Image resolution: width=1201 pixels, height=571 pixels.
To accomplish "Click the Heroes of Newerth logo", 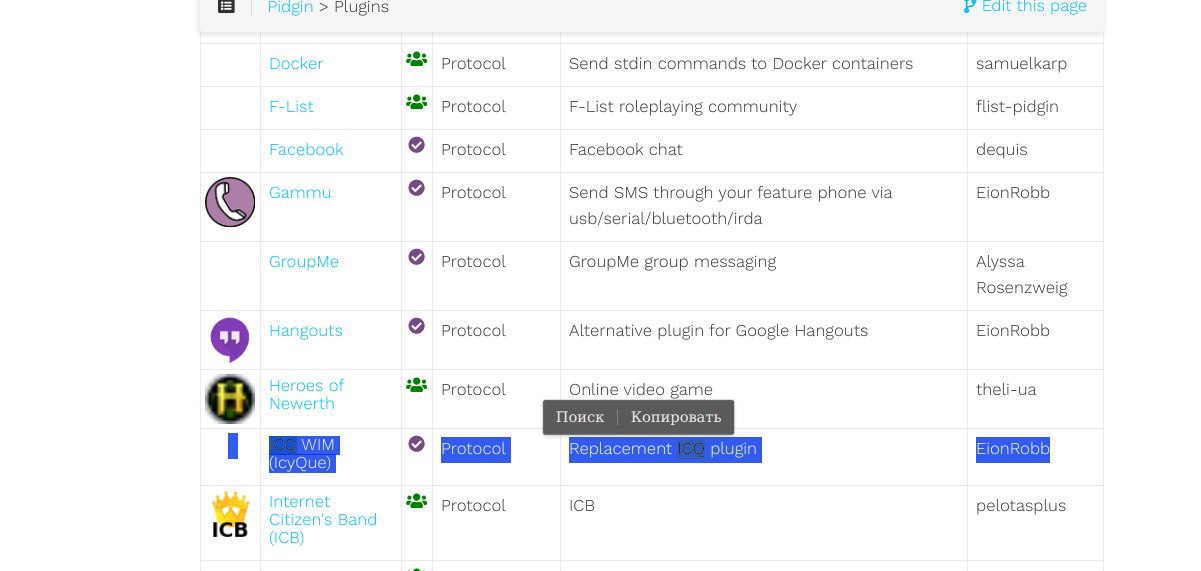I will pos(230,398).
